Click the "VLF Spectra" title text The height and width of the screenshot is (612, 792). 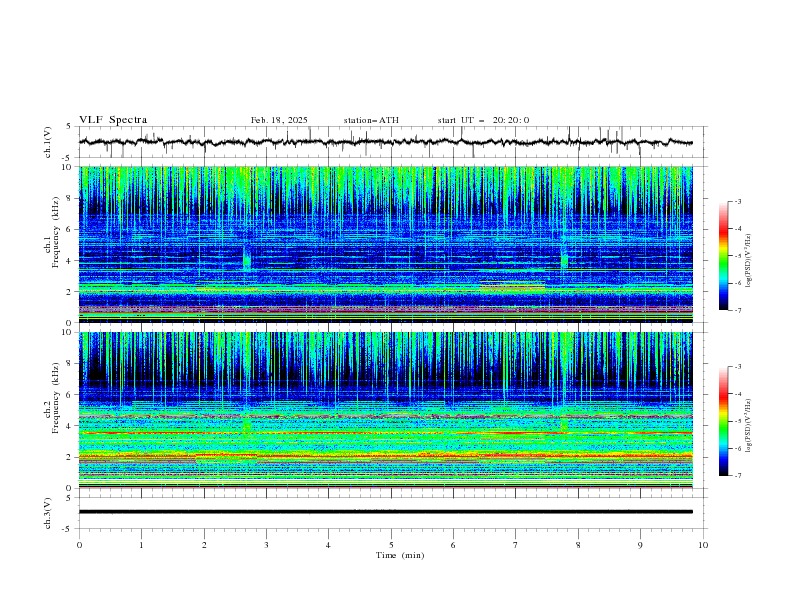(113, 120)
